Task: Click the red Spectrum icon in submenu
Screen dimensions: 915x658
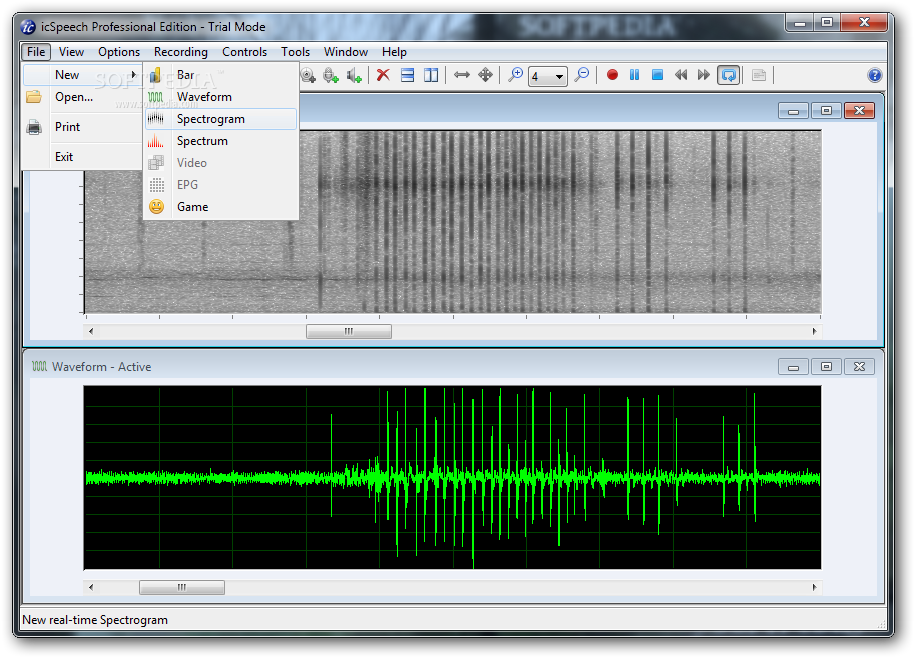Action: point(156,141)
